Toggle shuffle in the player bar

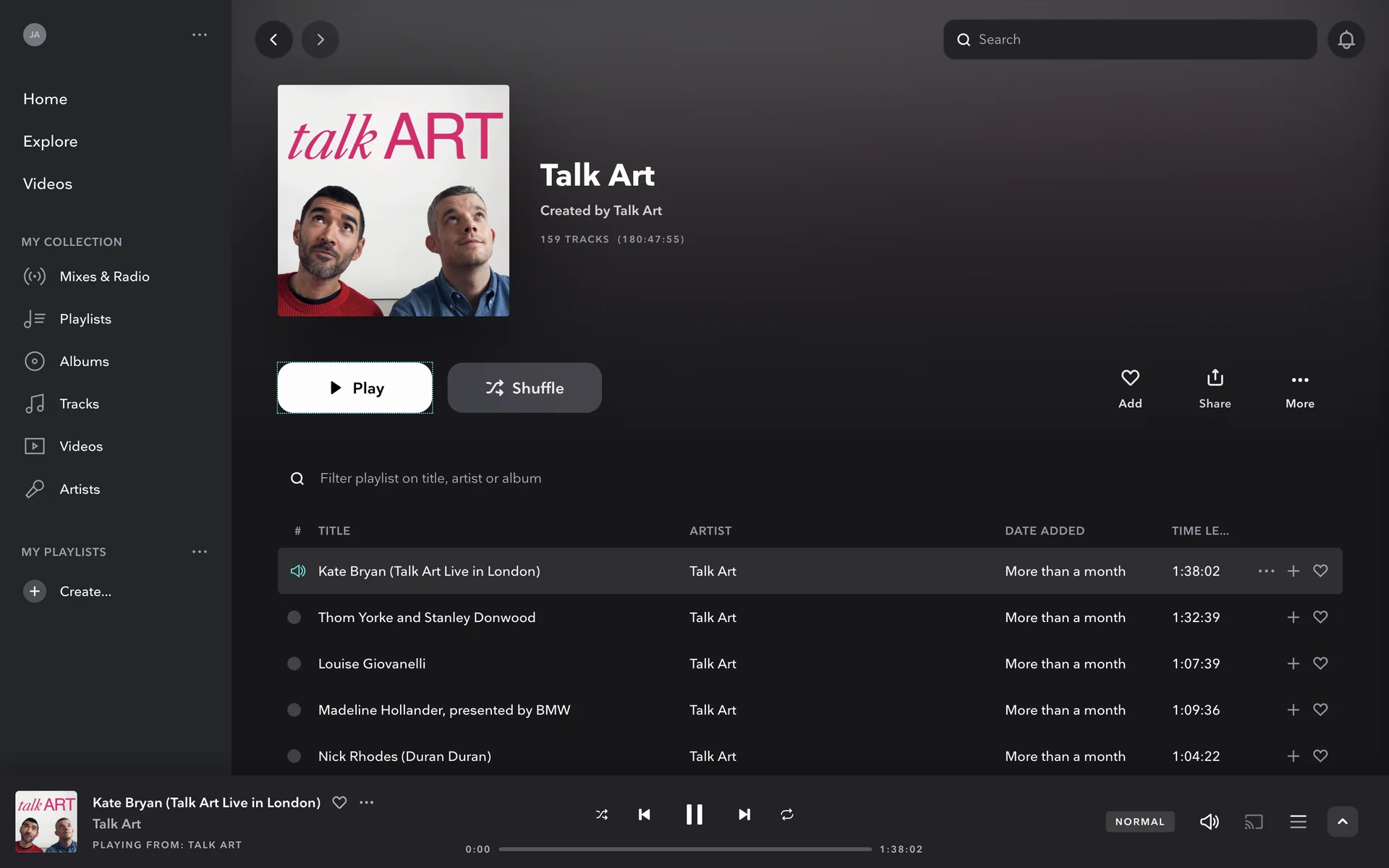(x=601, y=814)
